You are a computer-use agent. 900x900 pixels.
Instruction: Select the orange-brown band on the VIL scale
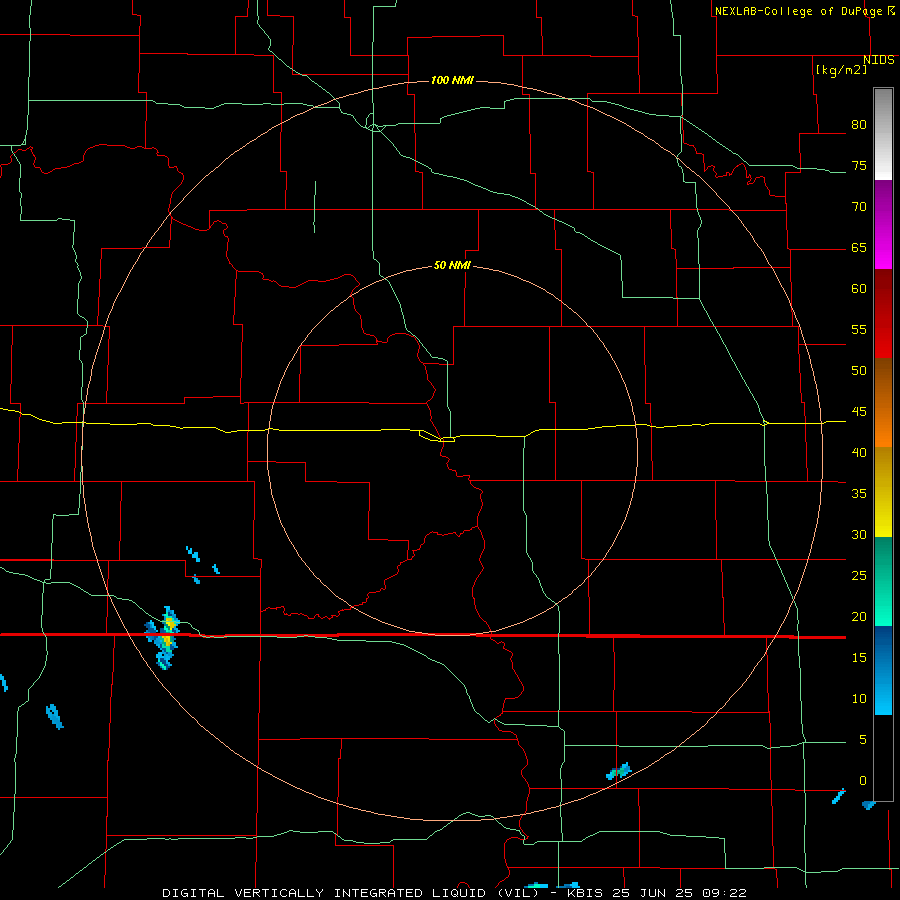(x=883, y=402)
